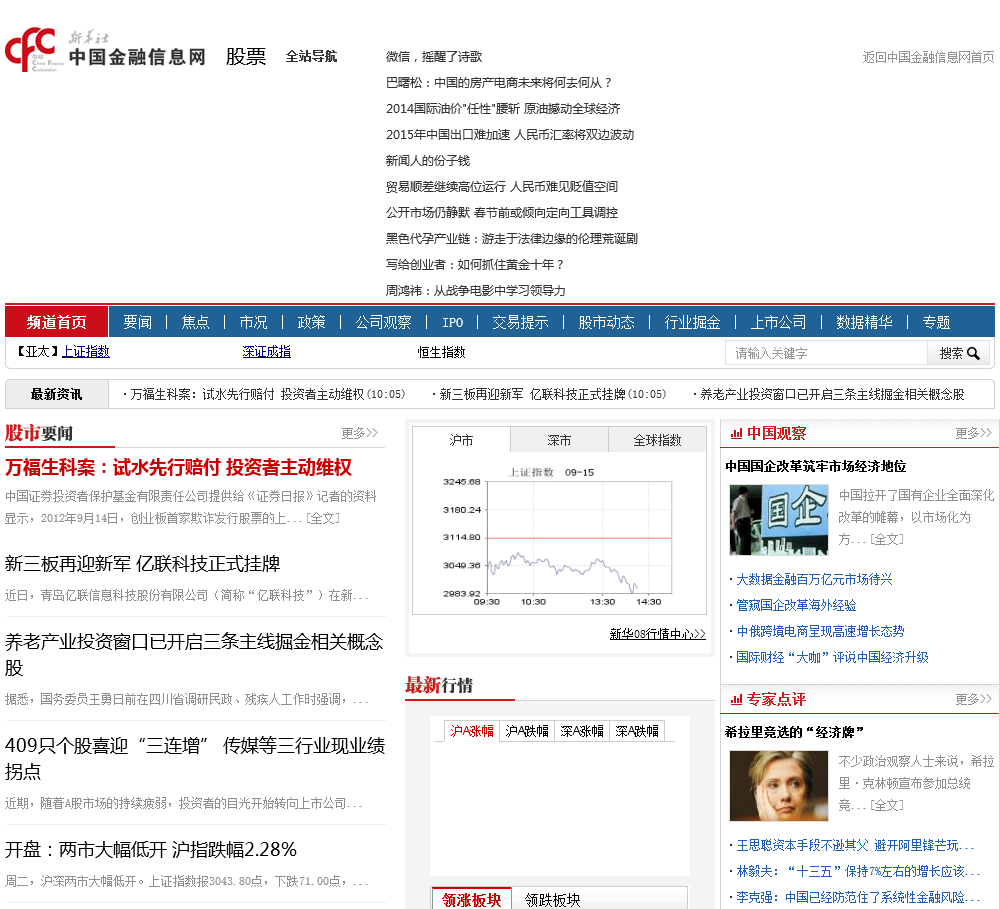
Task: Open 希拉里竞选的“经济牌” article
Action: pyautogui.click(x=794, y=732)
